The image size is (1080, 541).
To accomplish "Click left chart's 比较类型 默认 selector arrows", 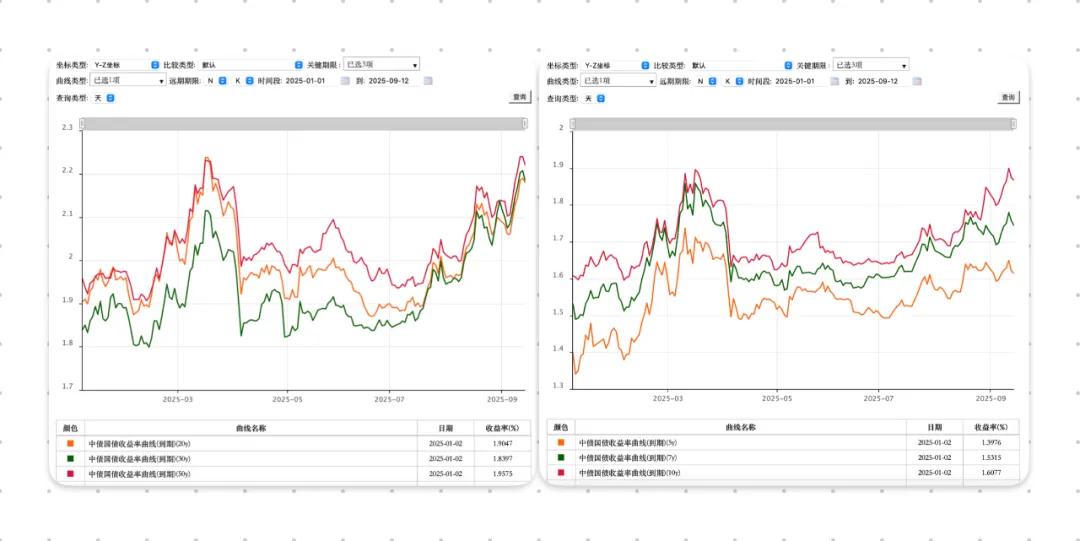I will tap(298, 65).
